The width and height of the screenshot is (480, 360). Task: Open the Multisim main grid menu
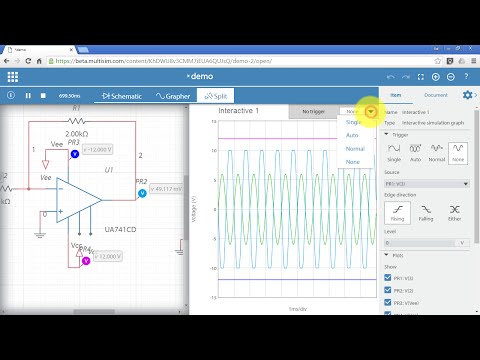click(13, 77)
